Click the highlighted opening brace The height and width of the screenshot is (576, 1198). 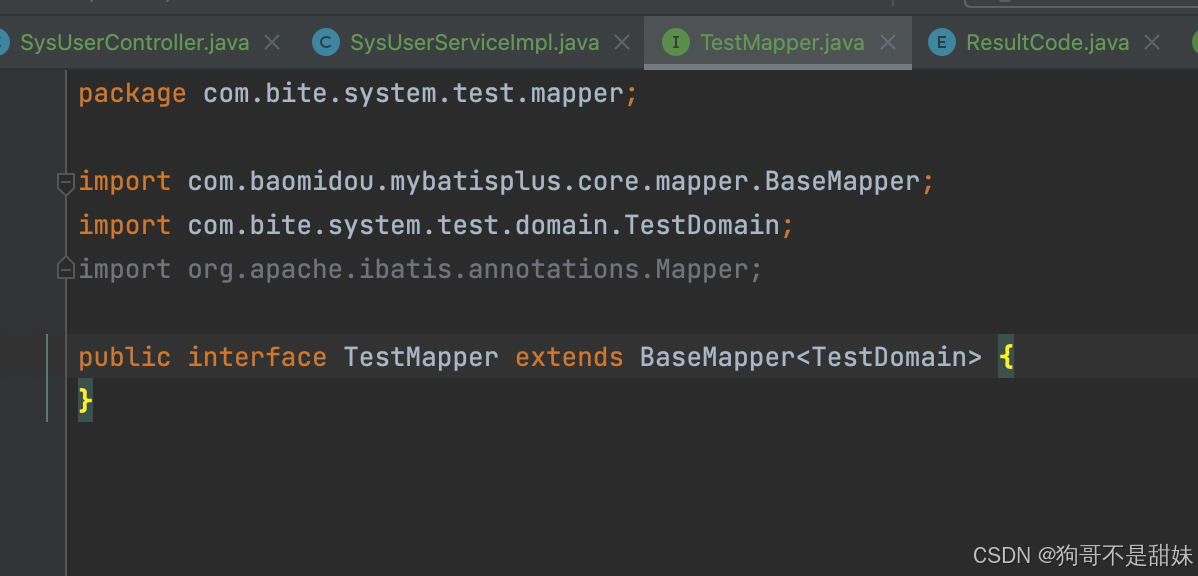coord(1006,357)
